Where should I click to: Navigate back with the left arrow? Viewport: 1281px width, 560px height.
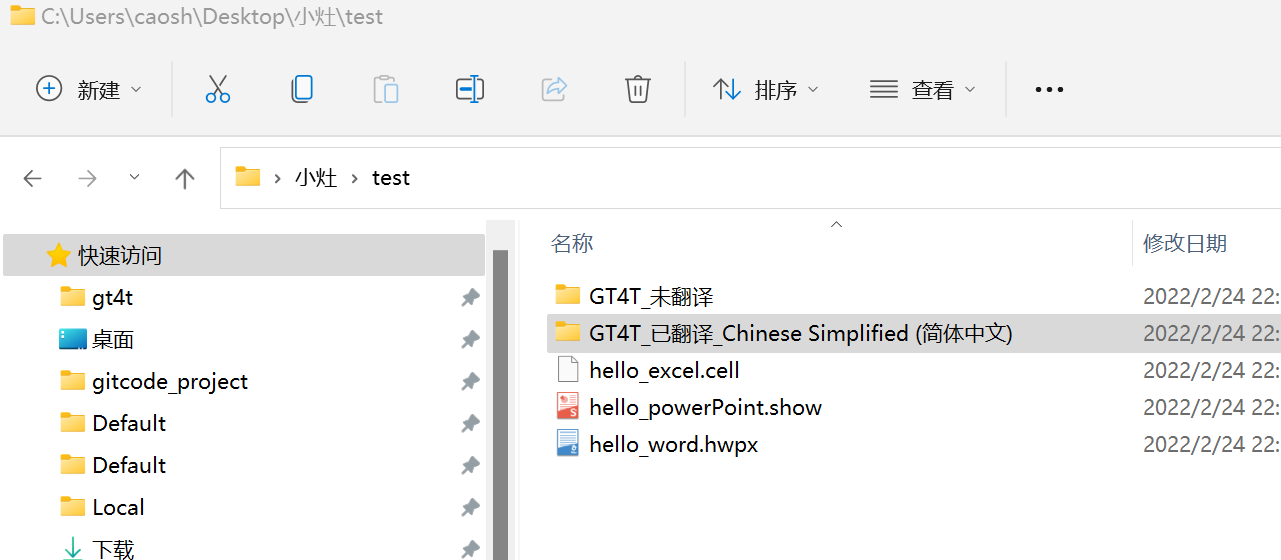[33, 178]
